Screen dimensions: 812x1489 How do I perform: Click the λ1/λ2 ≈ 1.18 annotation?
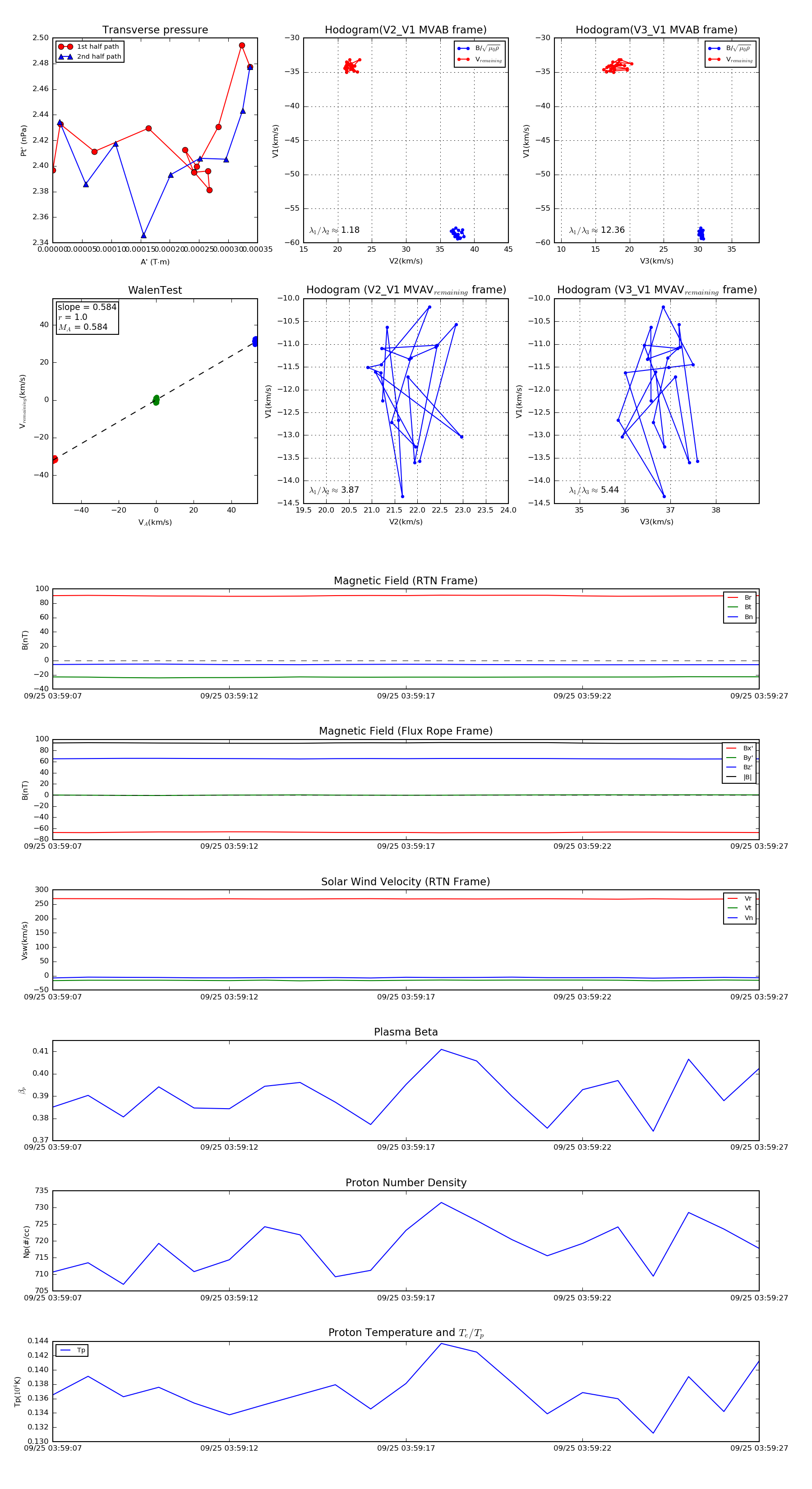tap(335, 230)
